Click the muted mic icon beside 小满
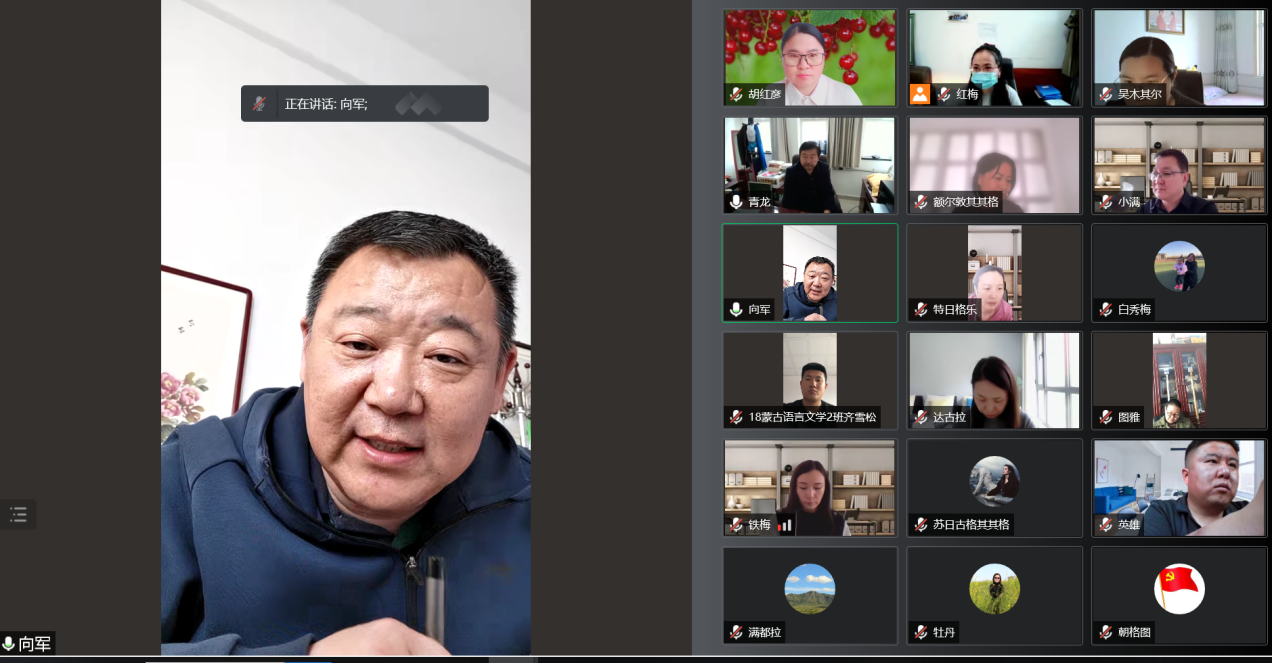The width and height of the screenshot is (1272, 663). [x=1105, y=202]
